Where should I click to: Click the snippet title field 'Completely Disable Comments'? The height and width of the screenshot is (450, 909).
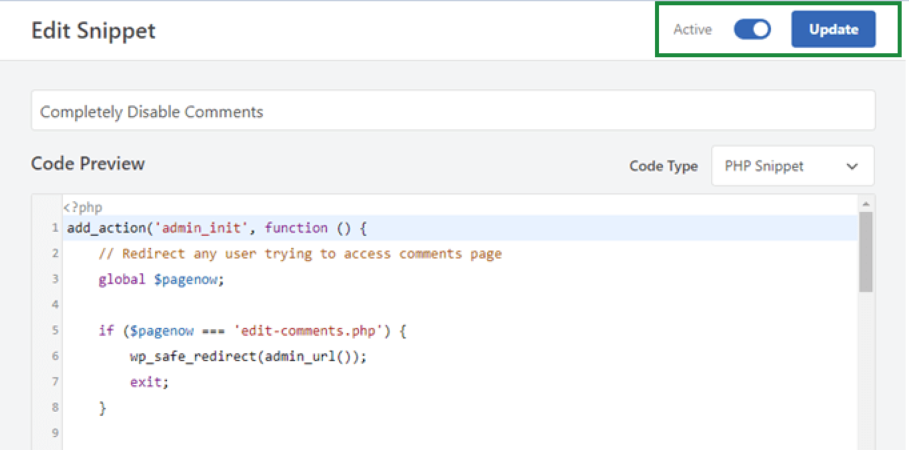[x=452, y=111]
